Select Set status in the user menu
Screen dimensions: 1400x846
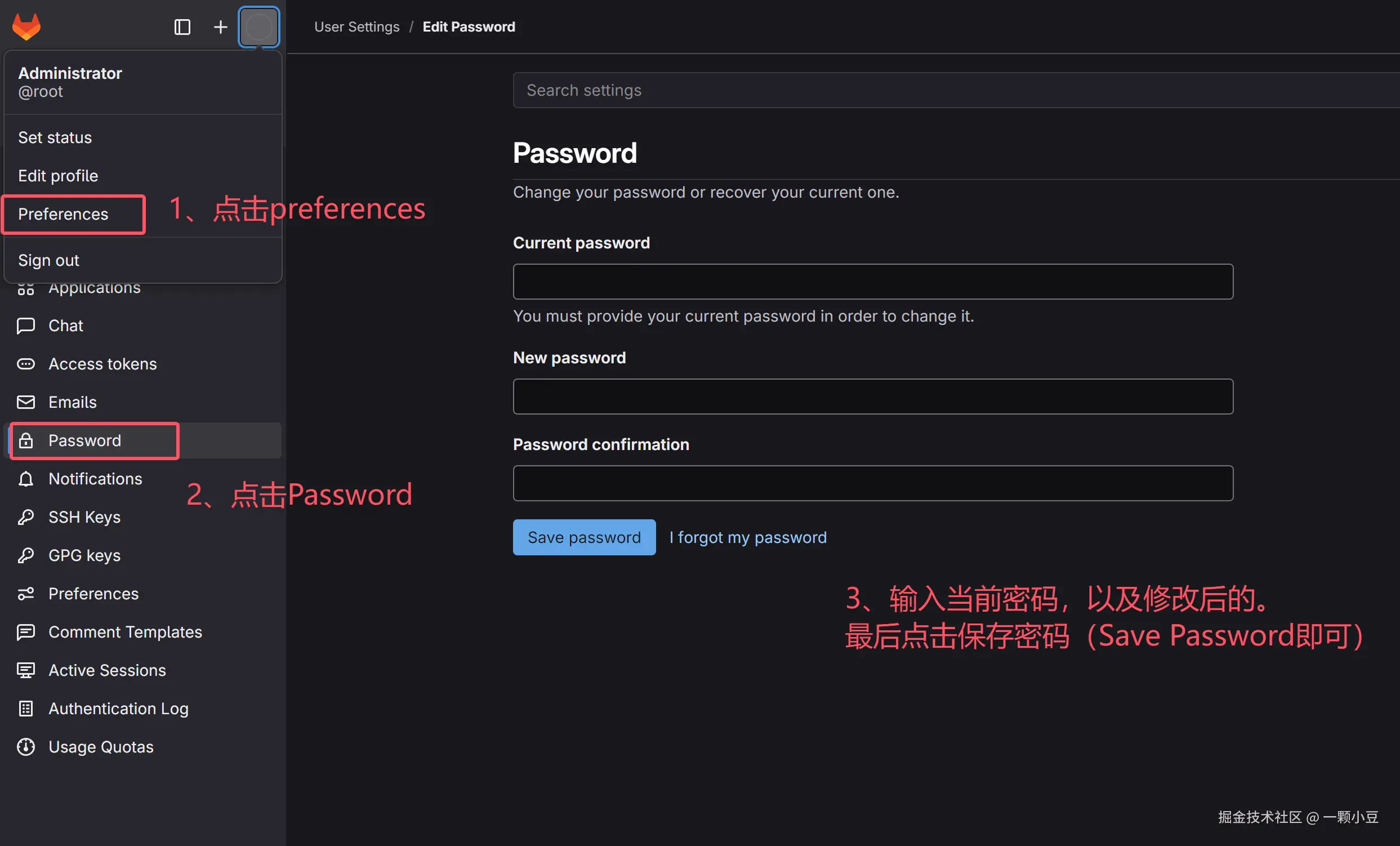(55, 137)
